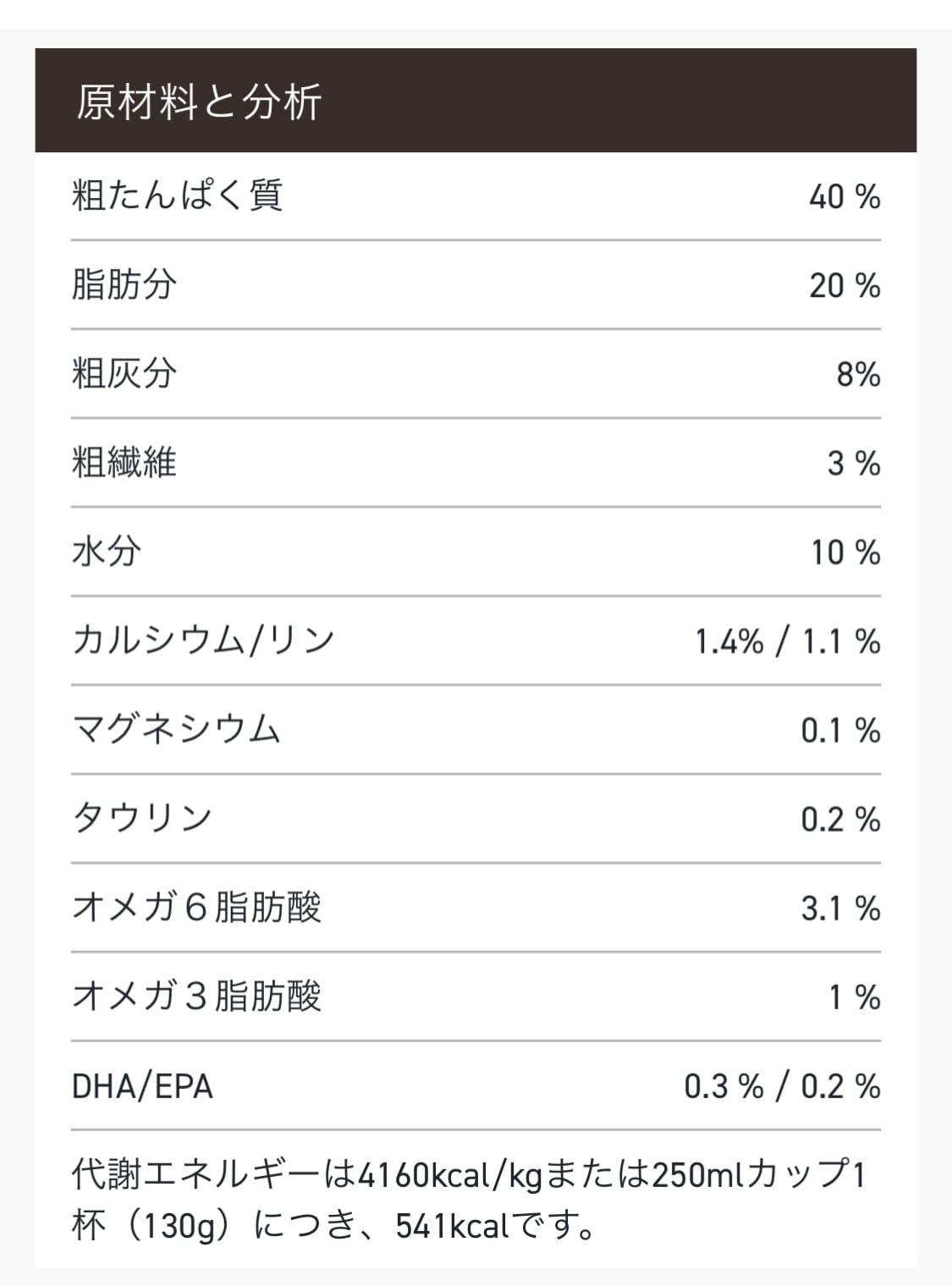952x1286 pixels.
Task: Click the 3.1 % omega-6 value
Action: click(x=840, y=909)
